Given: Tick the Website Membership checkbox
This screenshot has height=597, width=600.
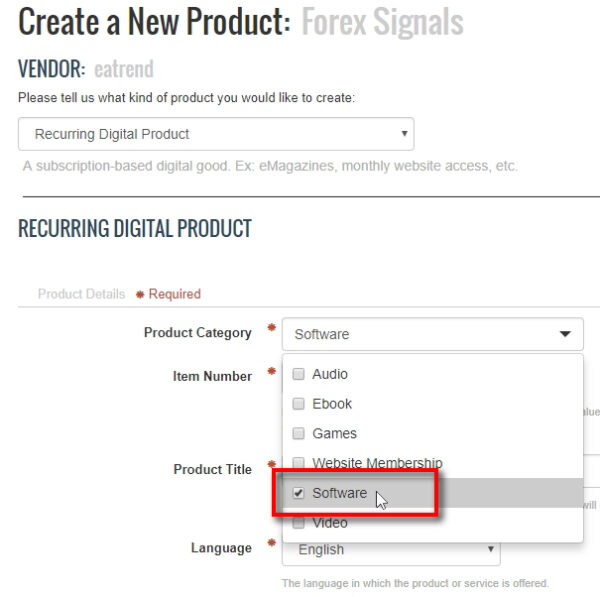Looking at the screenshot, I should tap(298, 463).
